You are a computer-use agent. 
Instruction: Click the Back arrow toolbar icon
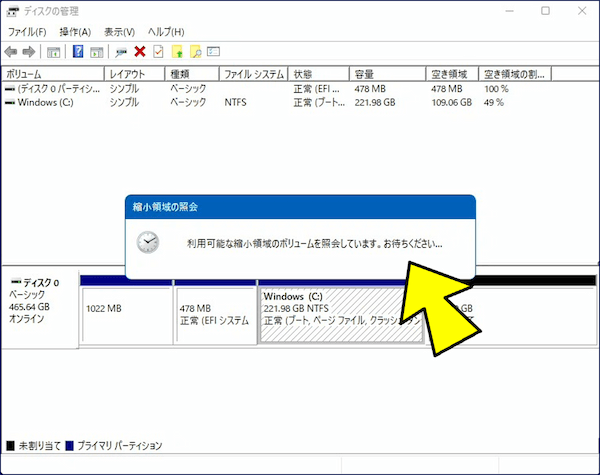click(11, 52)
